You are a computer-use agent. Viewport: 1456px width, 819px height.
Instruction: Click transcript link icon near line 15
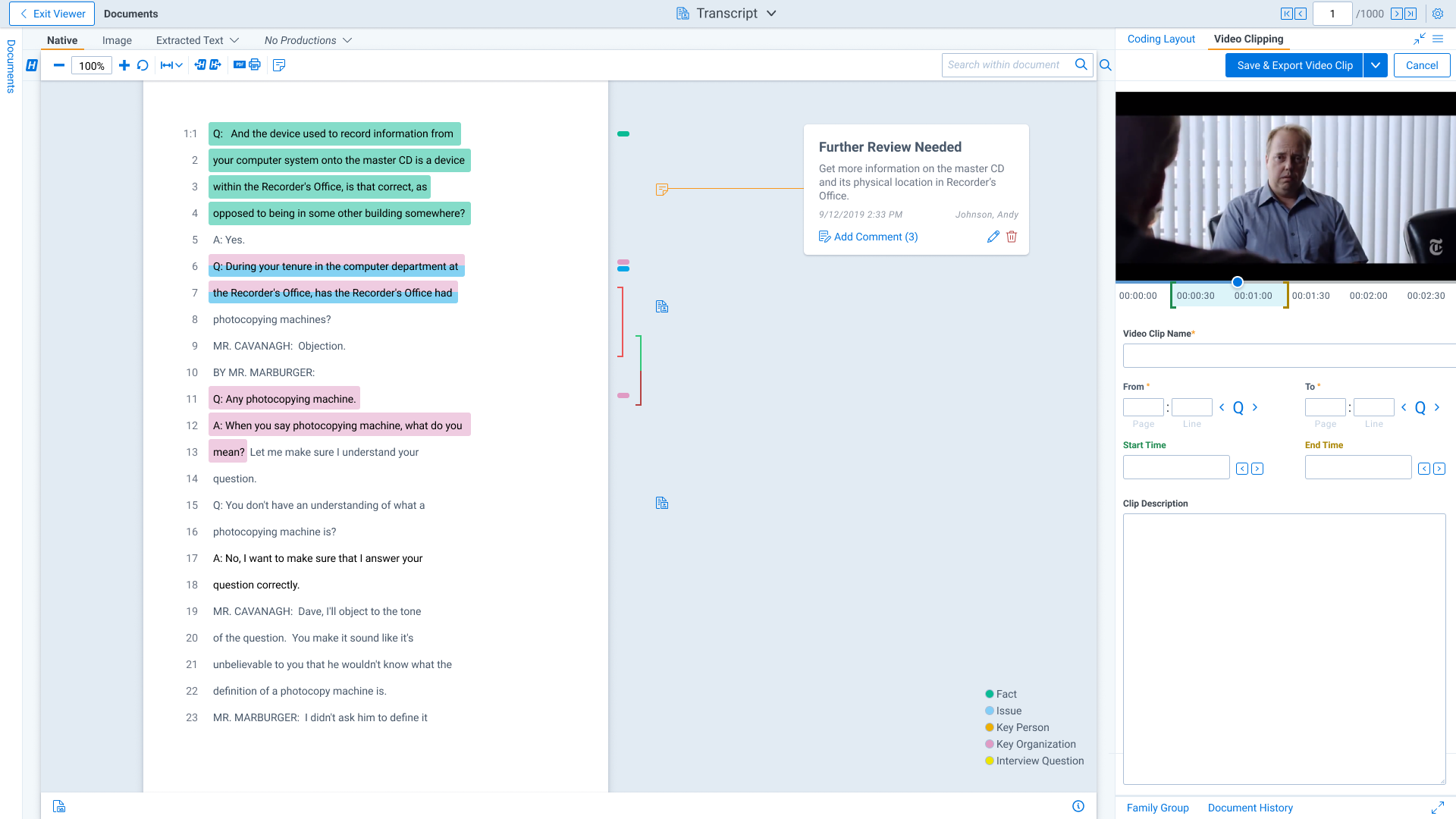662,503
